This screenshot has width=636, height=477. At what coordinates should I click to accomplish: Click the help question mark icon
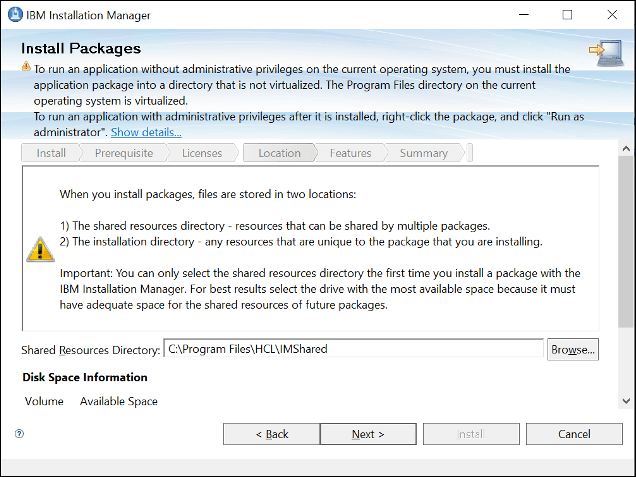pyautogui.click(x=19, y=434)
